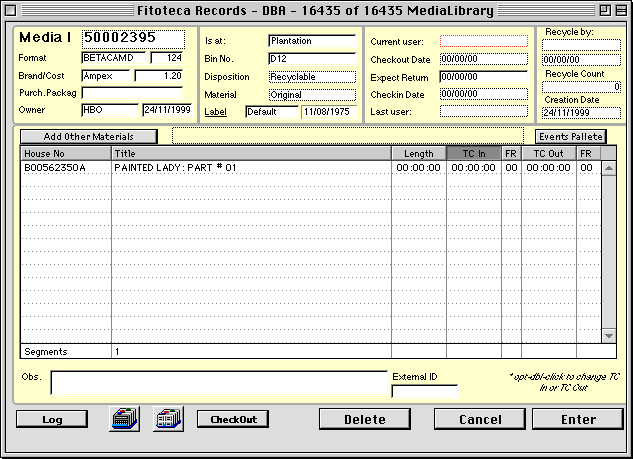Viewport: 633px width, 459px height.
Task: Click the window collapse box in title bar
Action: pyautogui.click(x=621, y=10)
